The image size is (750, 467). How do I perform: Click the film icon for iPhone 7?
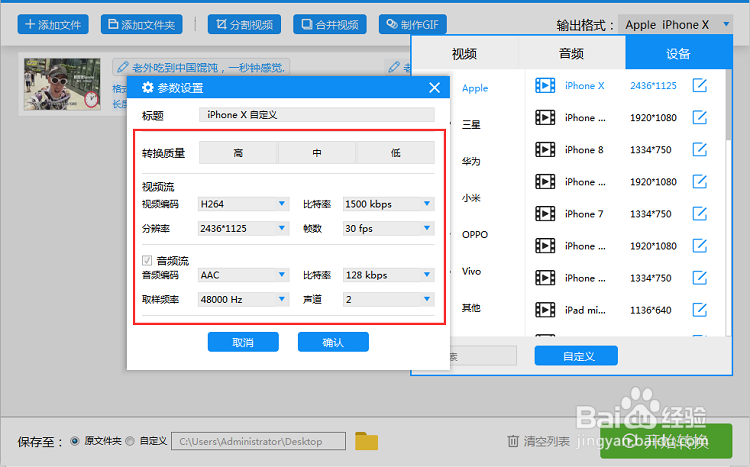point(545,214)
